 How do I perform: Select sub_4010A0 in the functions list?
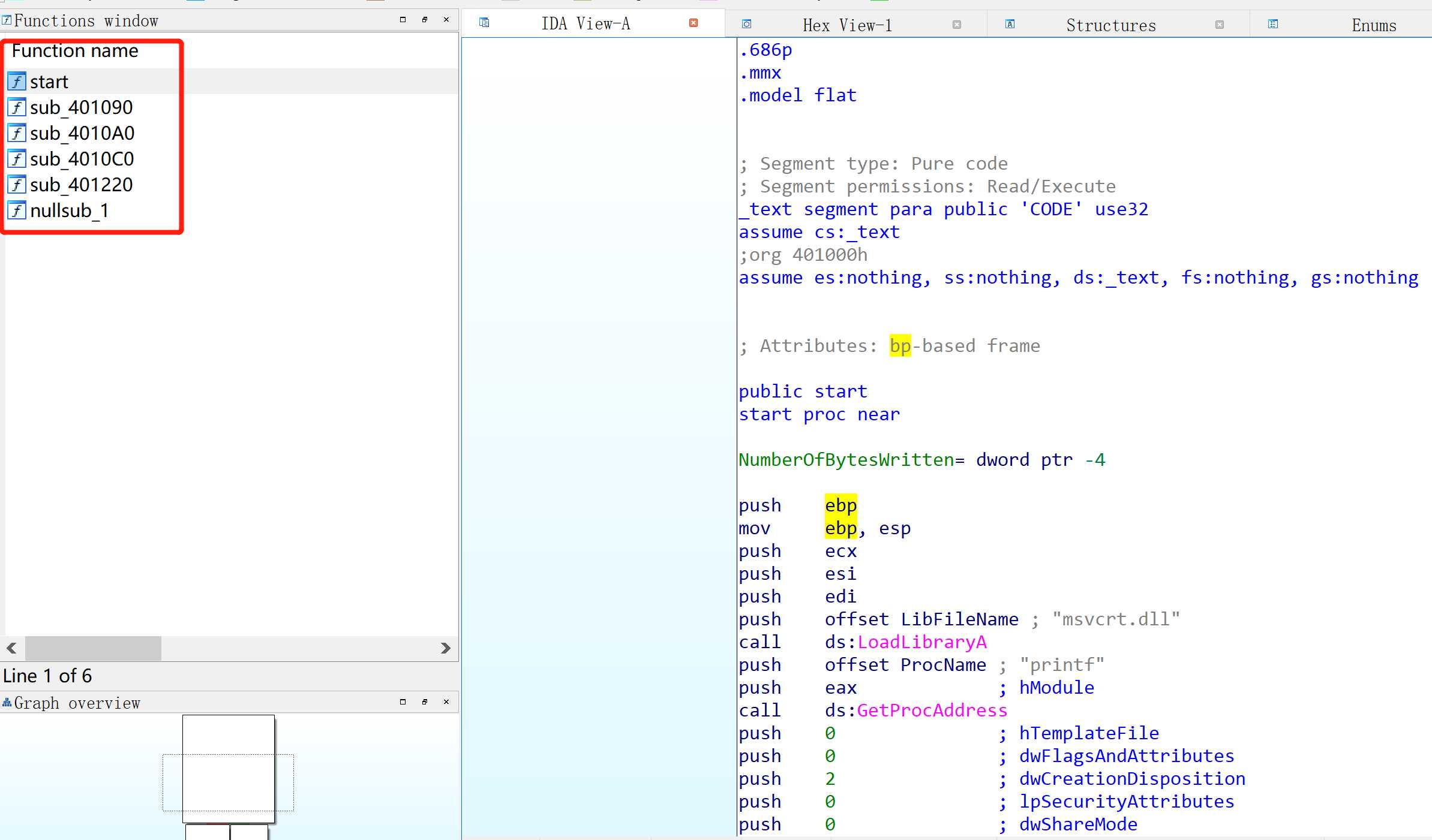tap(82, 133)
